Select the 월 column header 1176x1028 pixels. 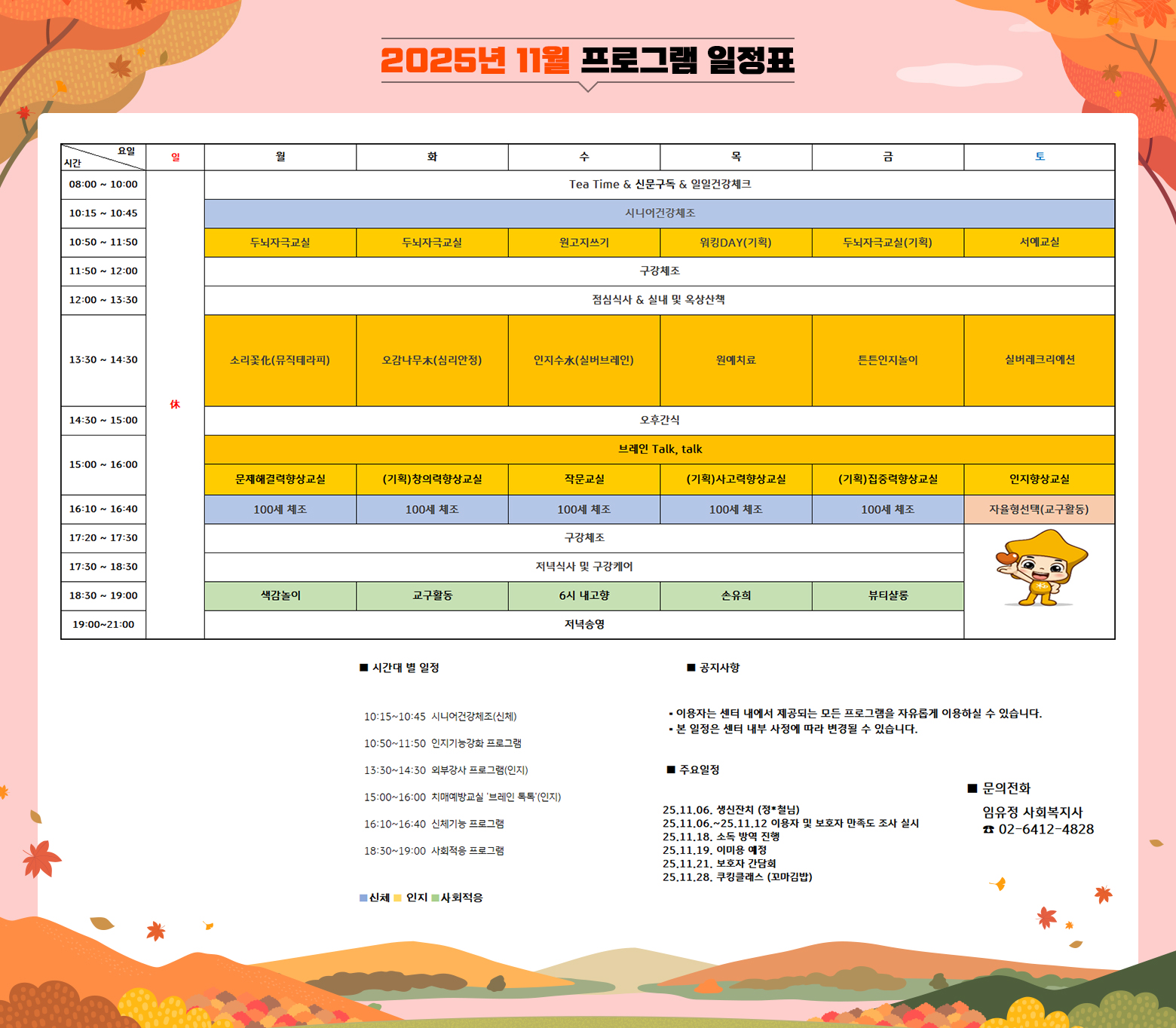click(280, 157)
